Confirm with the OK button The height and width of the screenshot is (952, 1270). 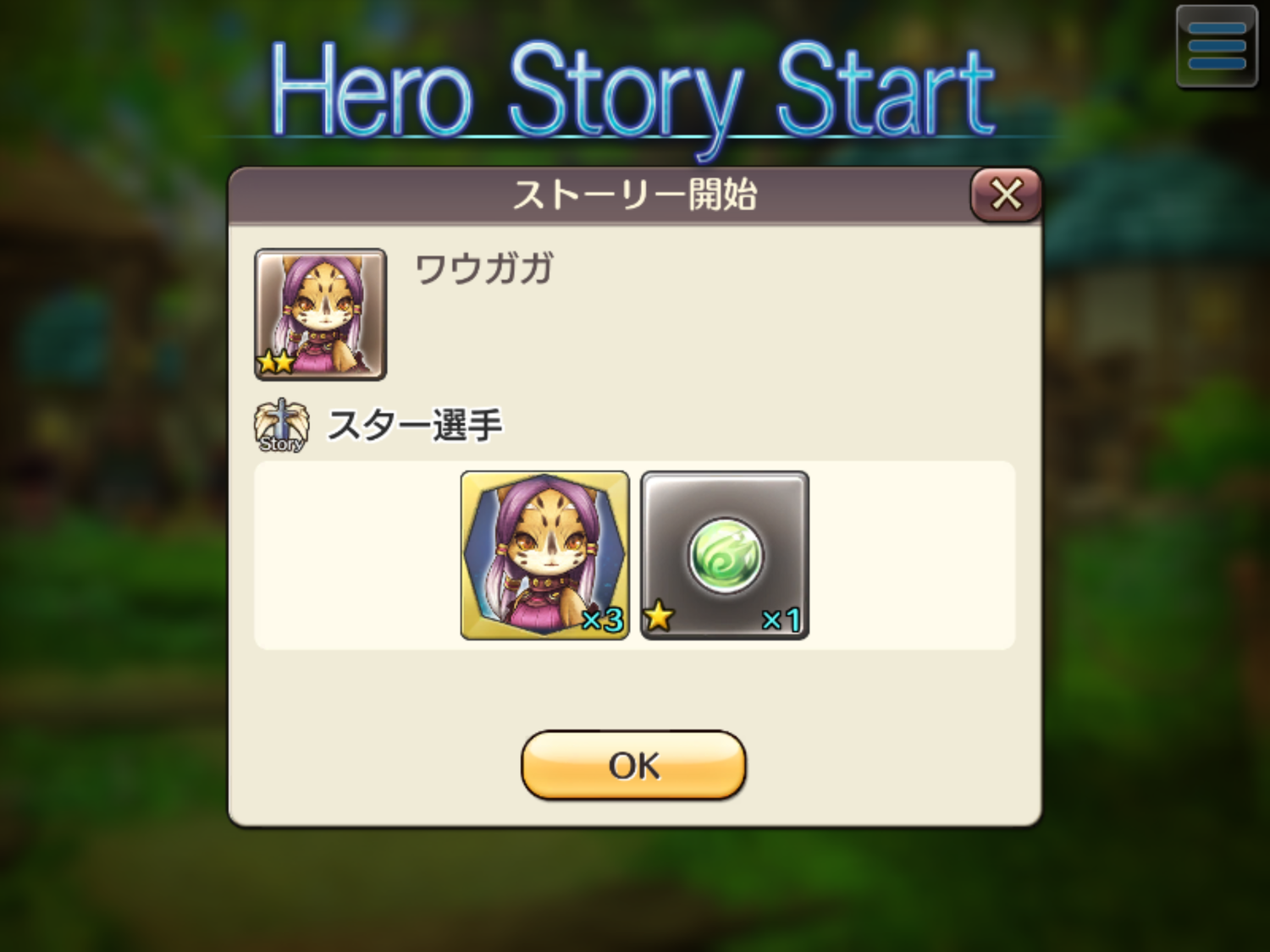coord(633,765)
